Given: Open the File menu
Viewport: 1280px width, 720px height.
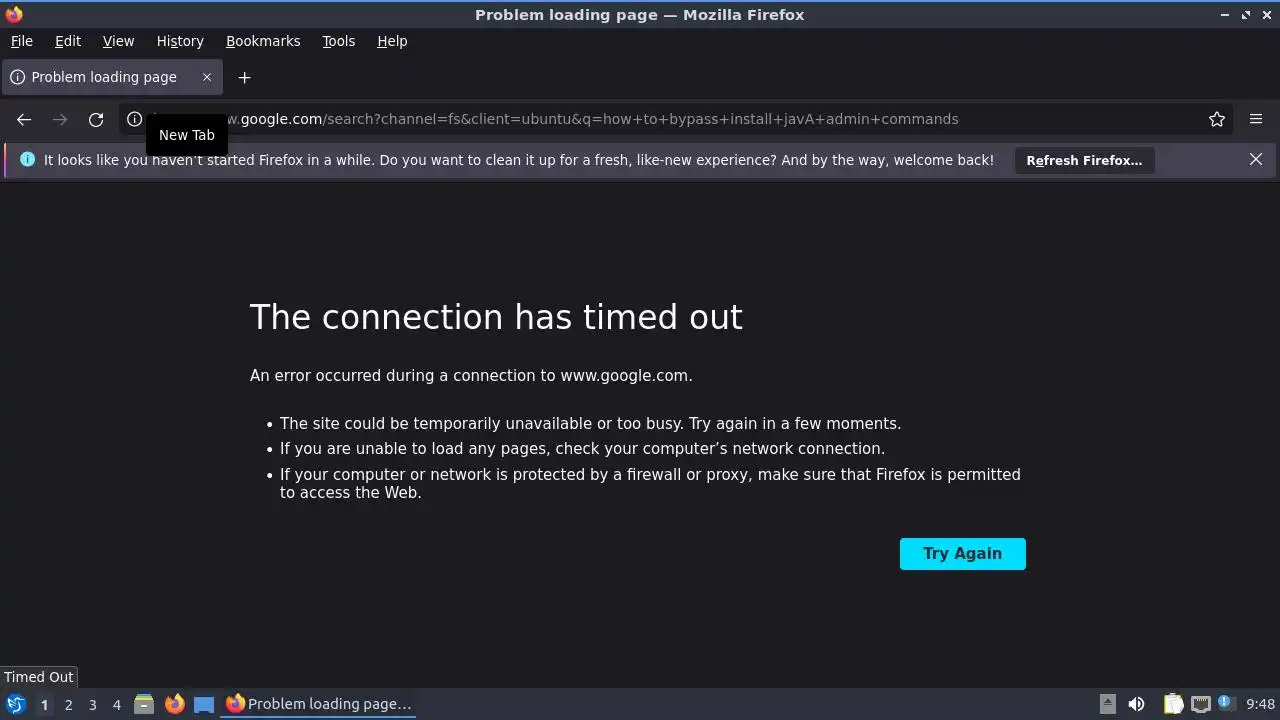Looking at the screenshot, I should click(21, 41).
